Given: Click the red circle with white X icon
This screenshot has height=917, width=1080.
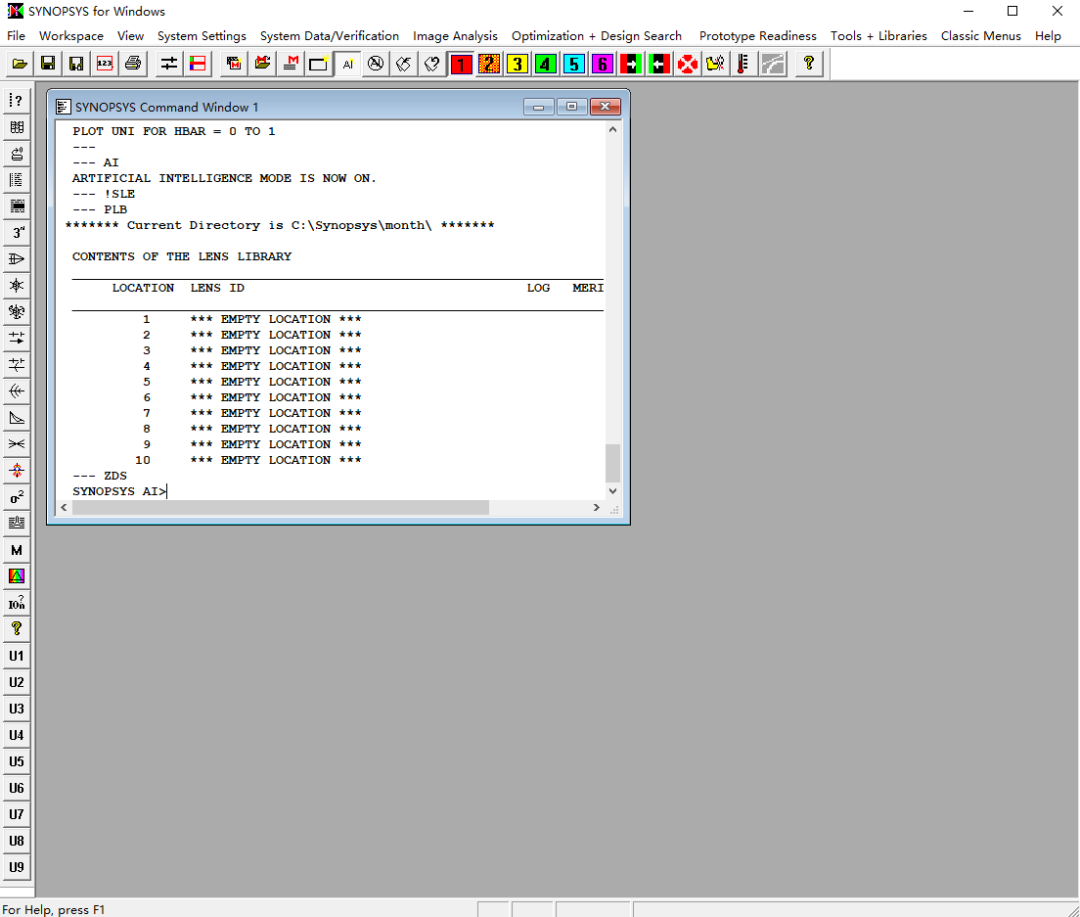Looking at the screenshot, I should click(x=687, y=64).
